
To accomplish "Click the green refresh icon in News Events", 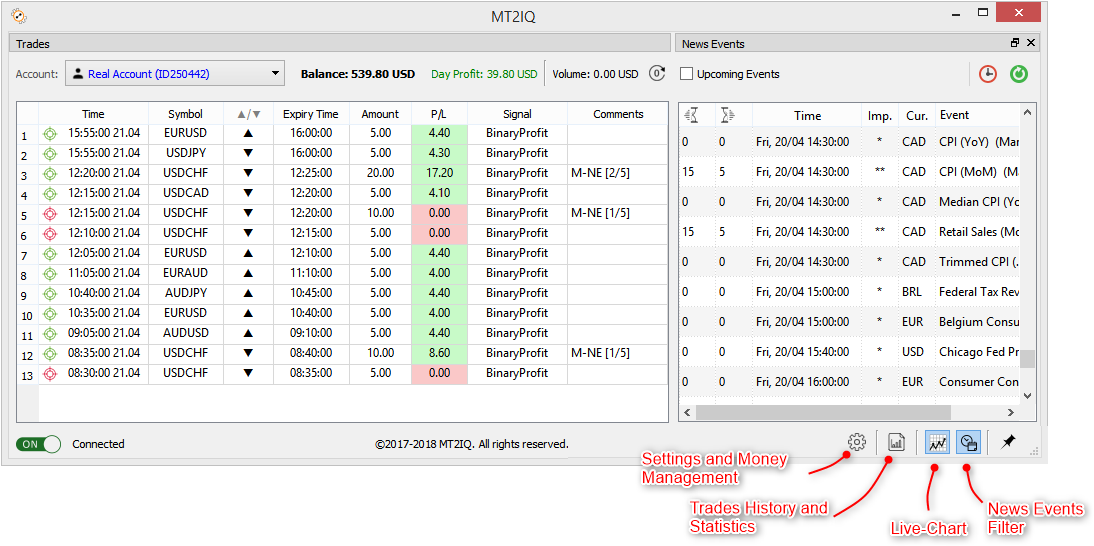I will pyautogui.click(x=1019, y=74).
